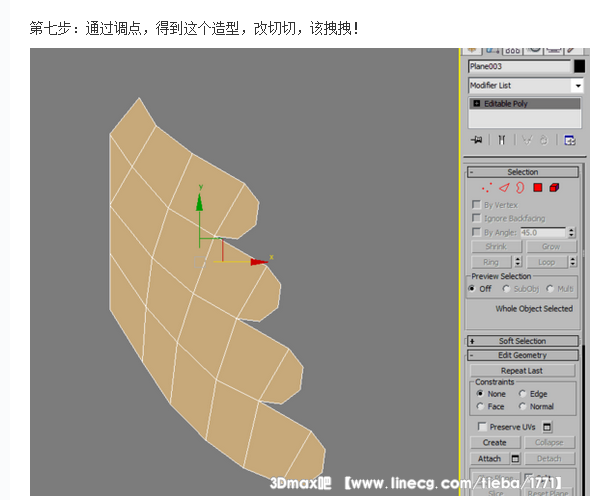Viewport: 591px width, 500px height.
Task: Expand Editable Poly plus in stack
Action: tap(476, 103)
